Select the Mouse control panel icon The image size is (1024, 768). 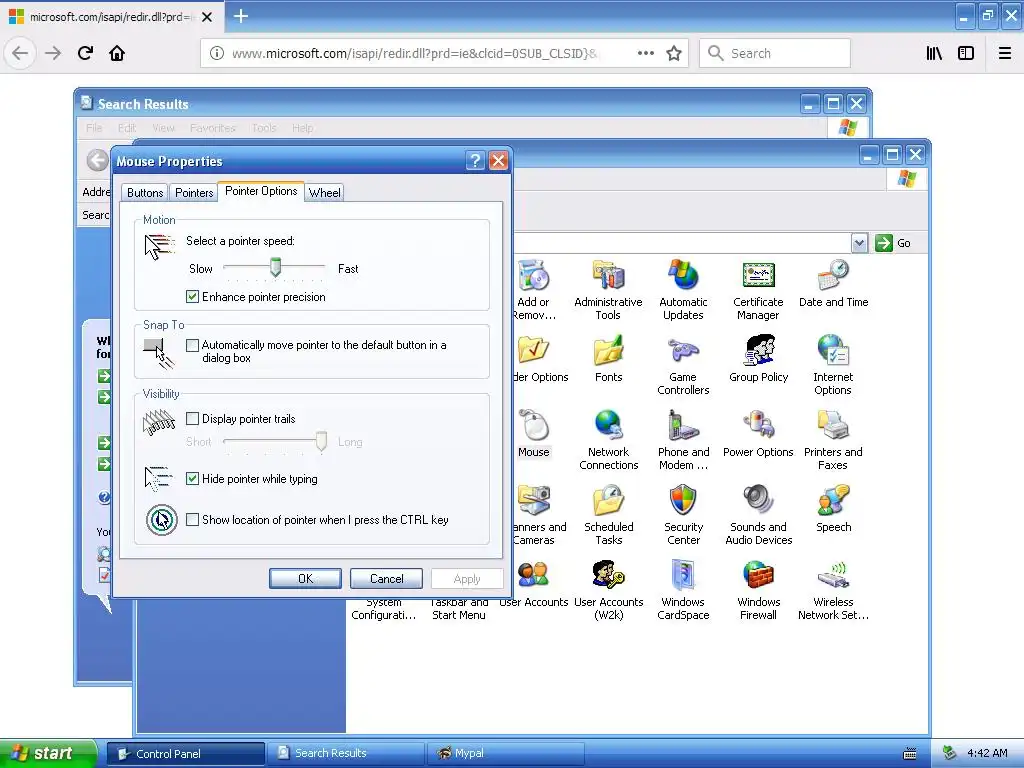pos(534,433)
